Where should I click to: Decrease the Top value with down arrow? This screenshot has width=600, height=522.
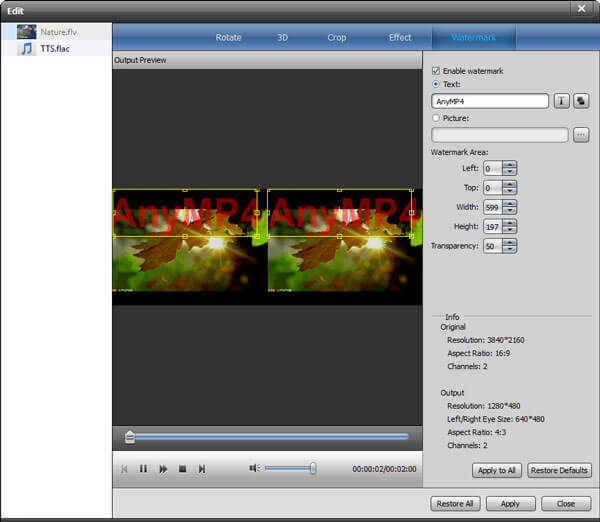[x=509, y=191]
